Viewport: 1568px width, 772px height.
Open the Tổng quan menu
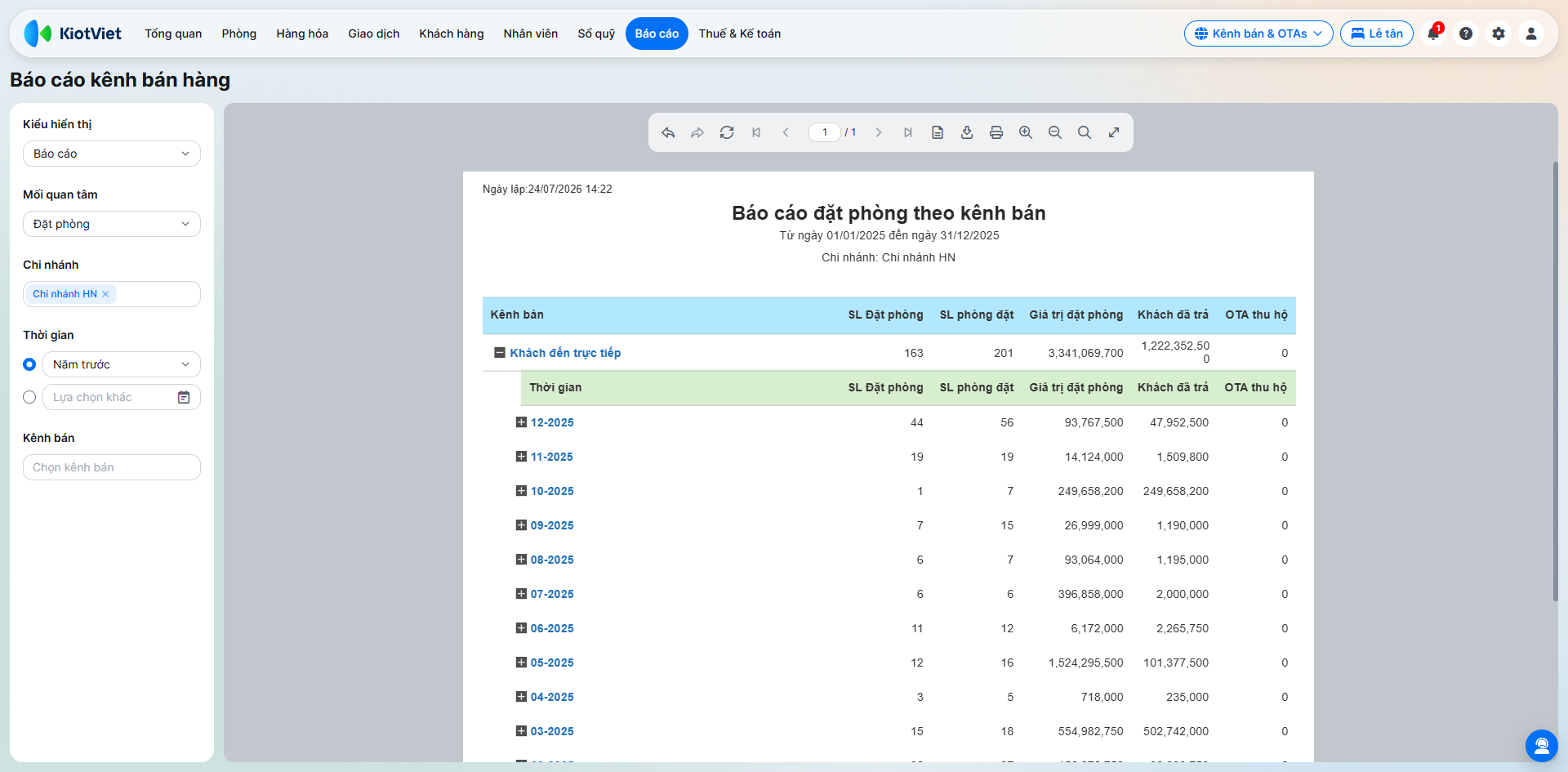(173, 33)
